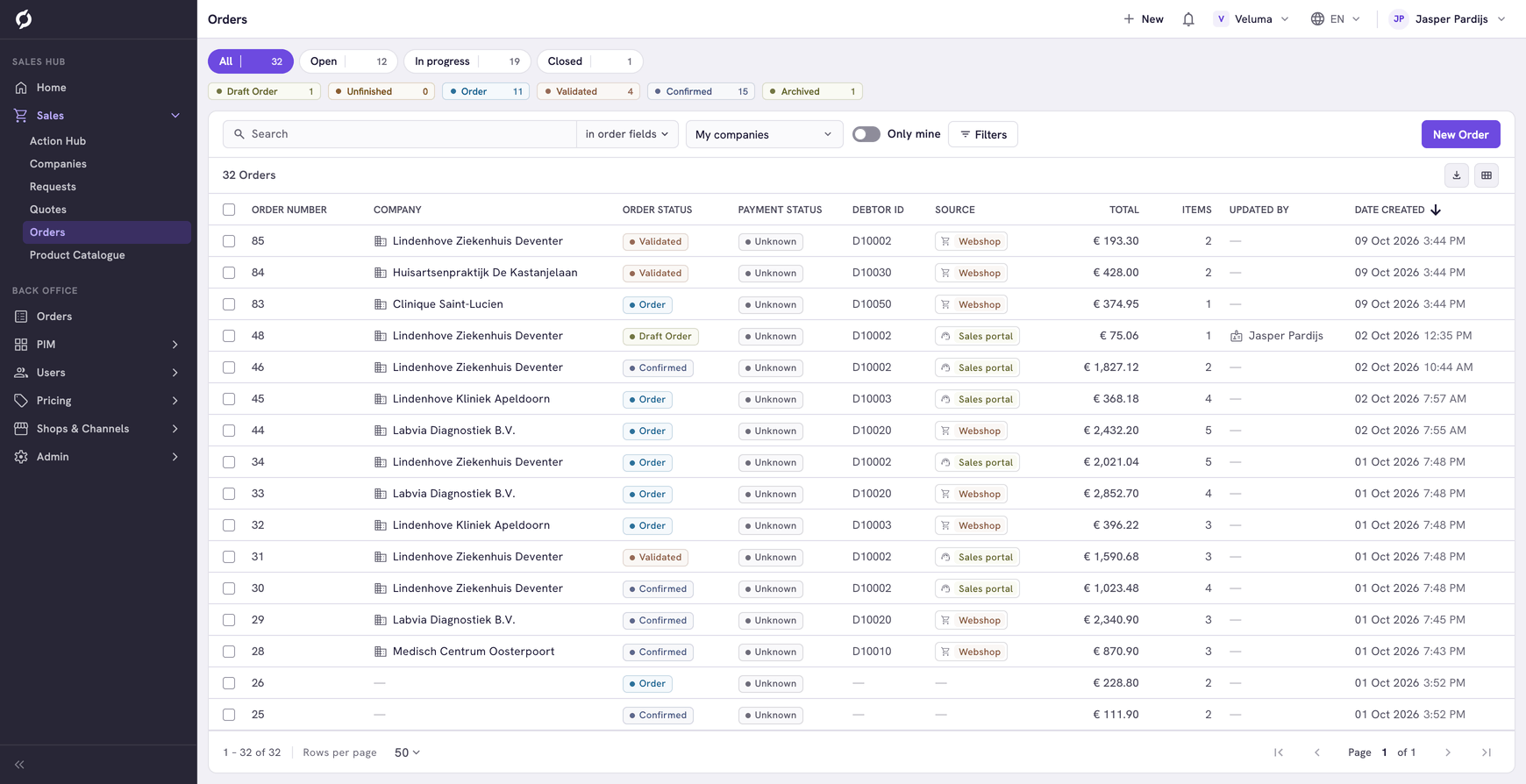Screen dimensions: 1526x784
Task: Go to the last page of orders
Action: click(x=1487, y=752)
